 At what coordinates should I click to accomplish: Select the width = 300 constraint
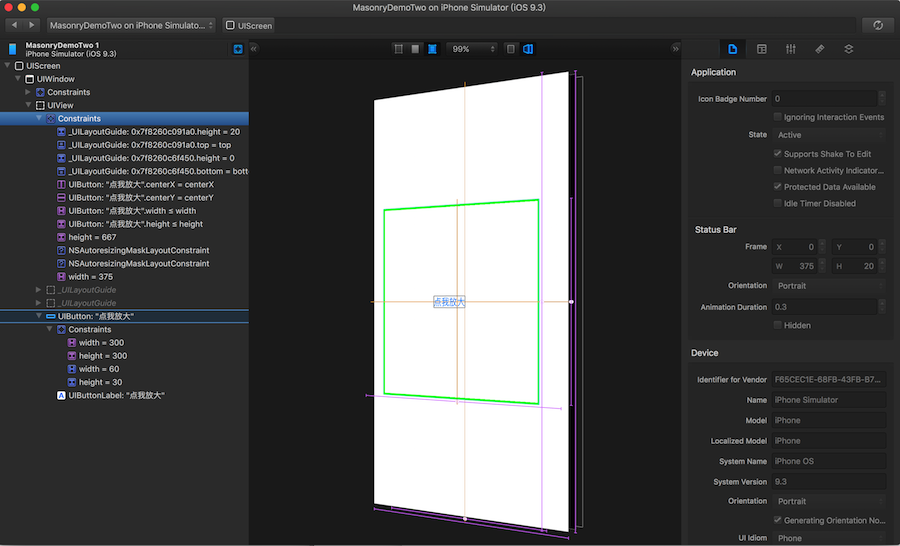click(124, 343)
